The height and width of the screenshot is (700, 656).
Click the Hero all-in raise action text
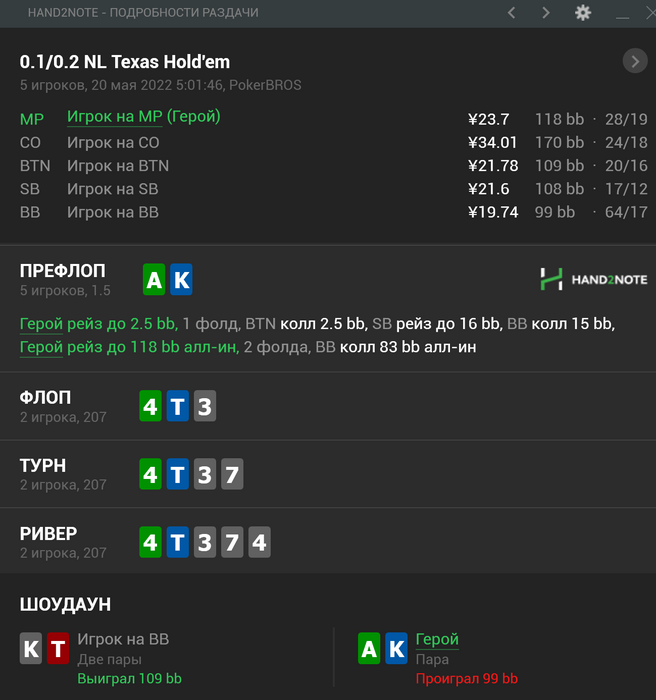[x=129, y=346]
